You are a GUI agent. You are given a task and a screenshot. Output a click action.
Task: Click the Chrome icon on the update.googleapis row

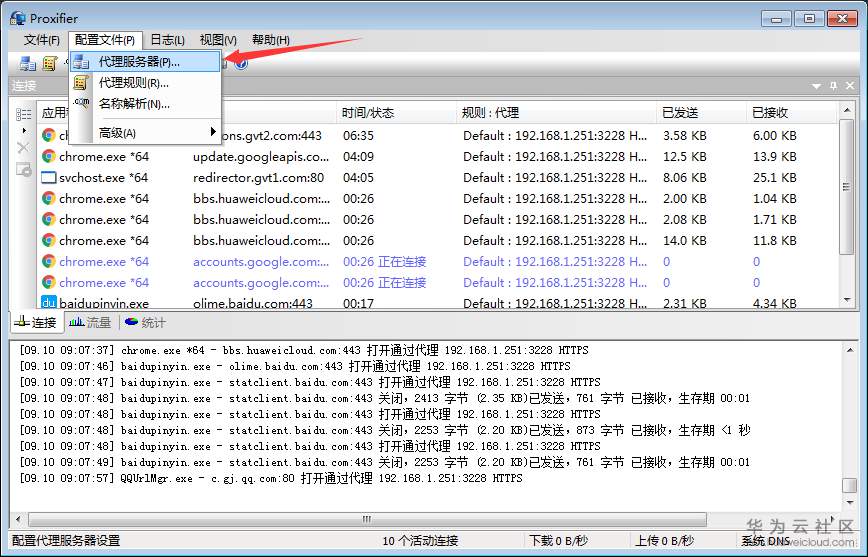(x=49, y=157)
